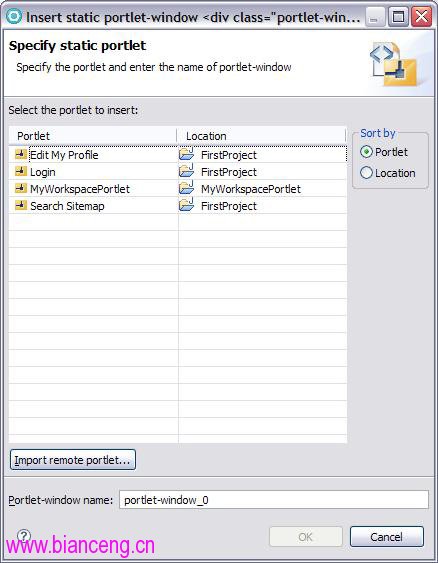Click the Cancel button

387,537
